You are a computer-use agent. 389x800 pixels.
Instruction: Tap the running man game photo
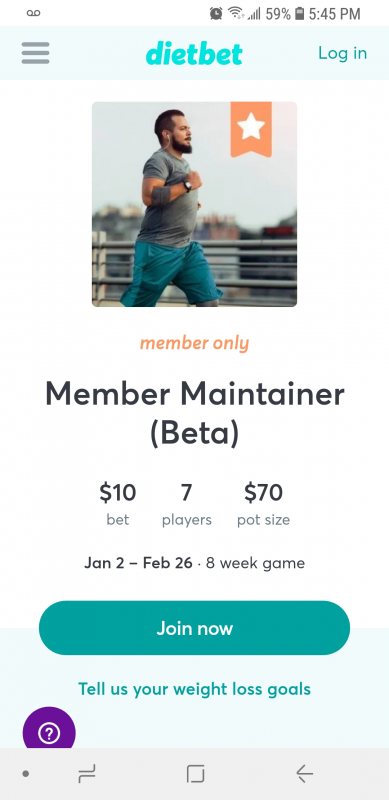(x=194, y=204)
